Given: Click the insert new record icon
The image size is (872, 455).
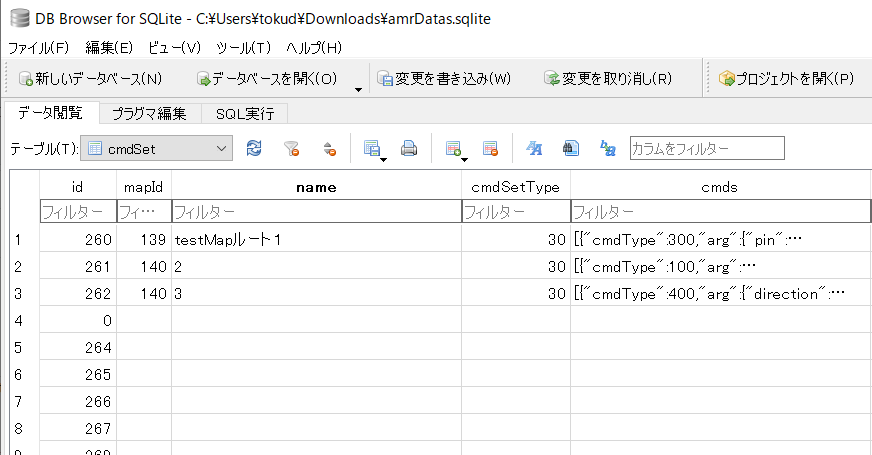Looking at the screenshot, I should (453, 148).
